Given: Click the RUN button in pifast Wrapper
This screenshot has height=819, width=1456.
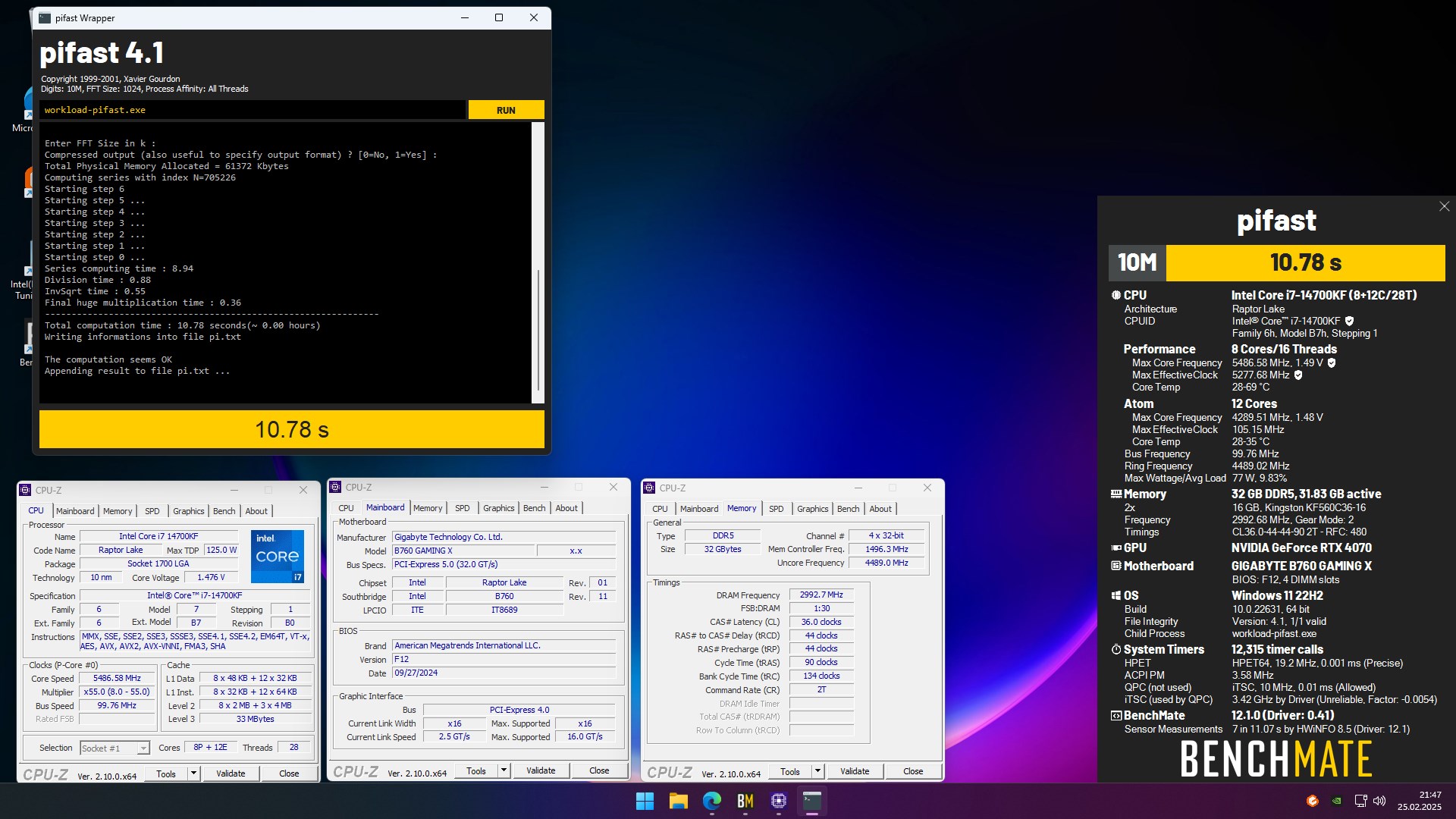Looking at the screenshot, I should tap(506, 110).
